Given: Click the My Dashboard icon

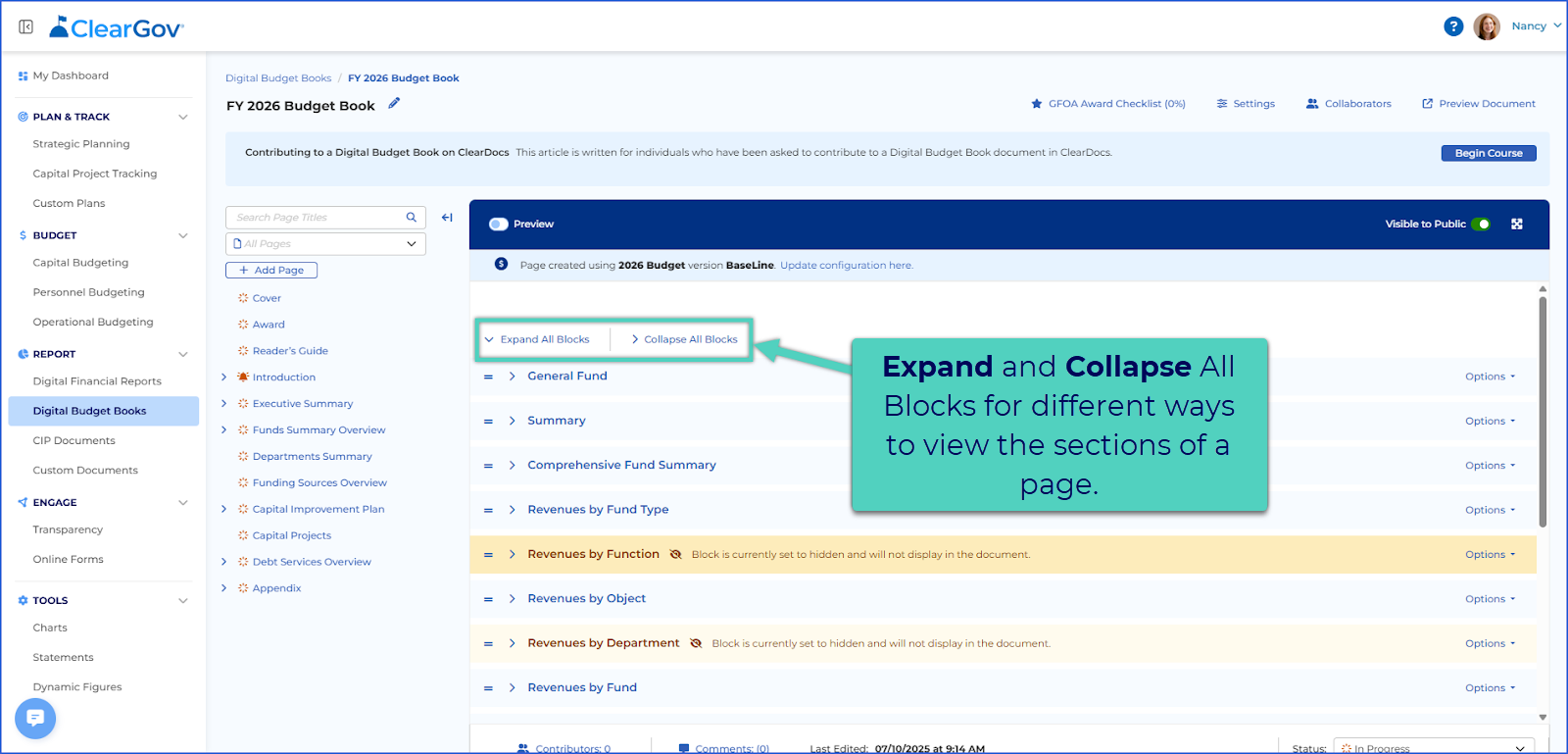Looking at the screenshot, I should tap(23, 75).
